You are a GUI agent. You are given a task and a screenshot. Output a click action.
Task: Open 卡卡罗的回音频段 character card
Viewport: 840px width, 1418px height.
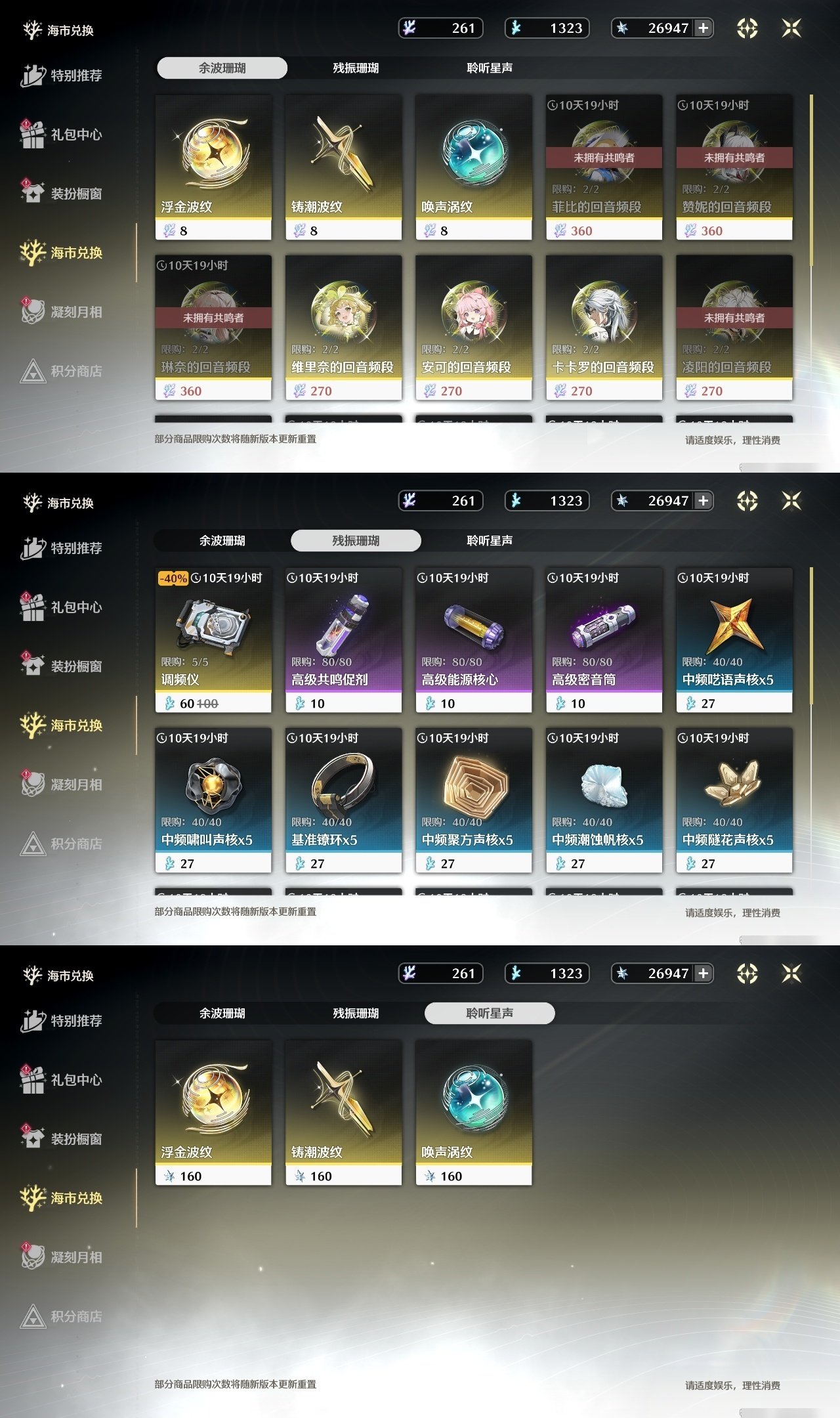[x=604, y=328]
